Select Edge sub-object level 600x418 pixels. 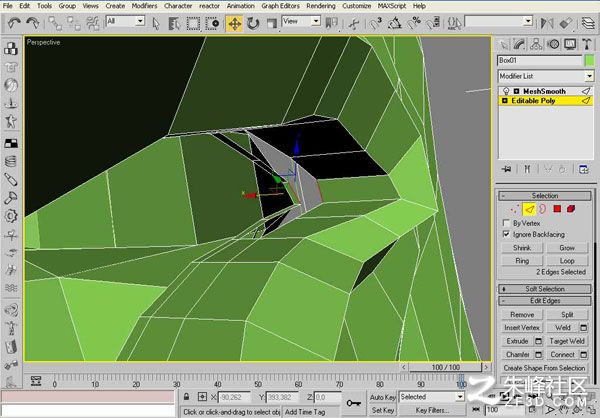click(529, 209)
